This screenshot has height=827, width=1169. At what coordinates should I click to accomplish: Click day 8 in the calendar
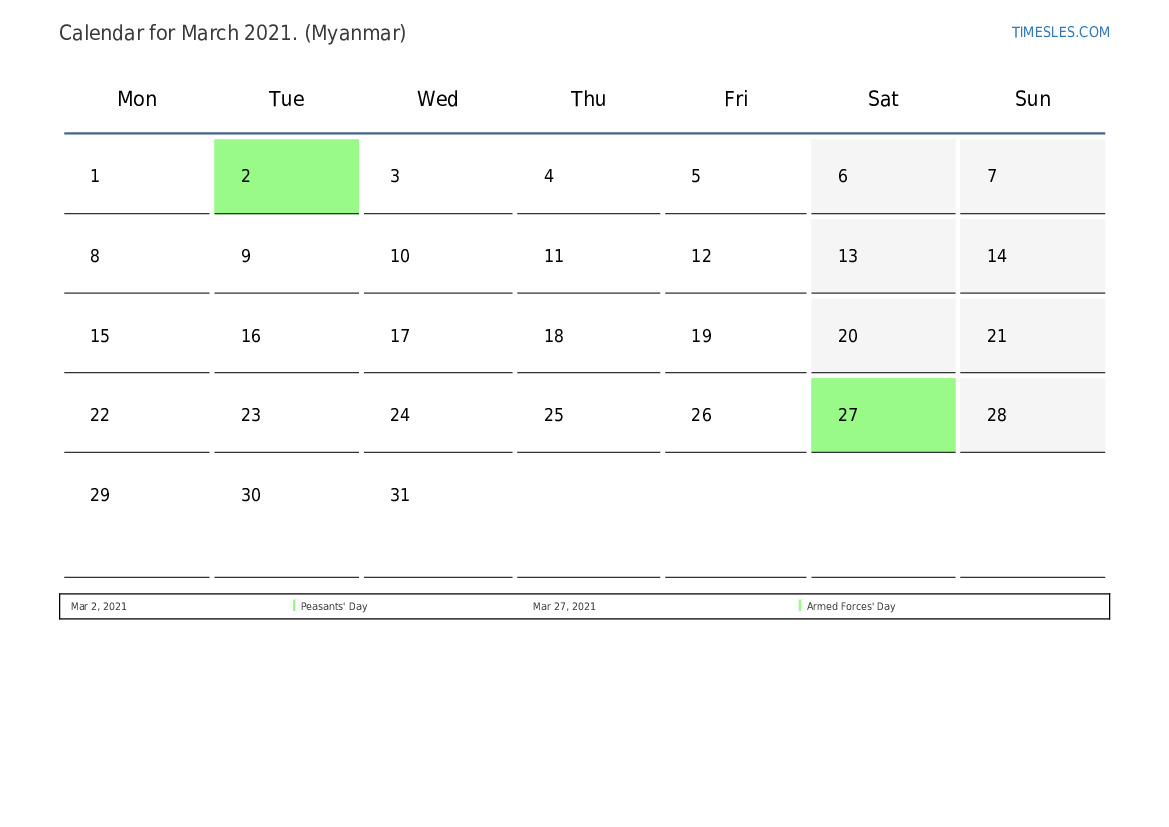pos(137,256)
